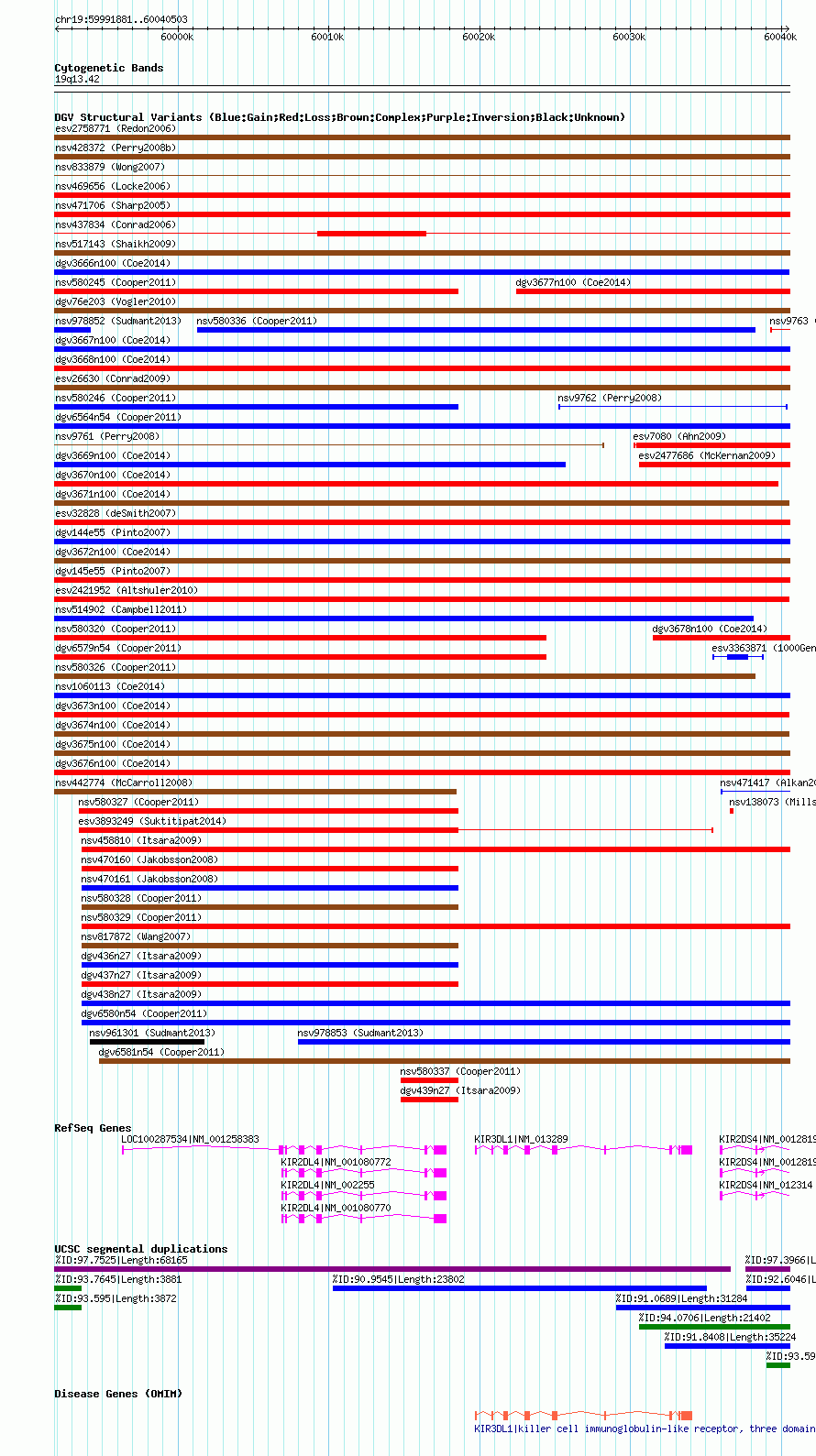This screenshot has width=816, height=1456.
Task: Select the esv3893249 (Suktitipat2014) label
Action: point(152,821)
